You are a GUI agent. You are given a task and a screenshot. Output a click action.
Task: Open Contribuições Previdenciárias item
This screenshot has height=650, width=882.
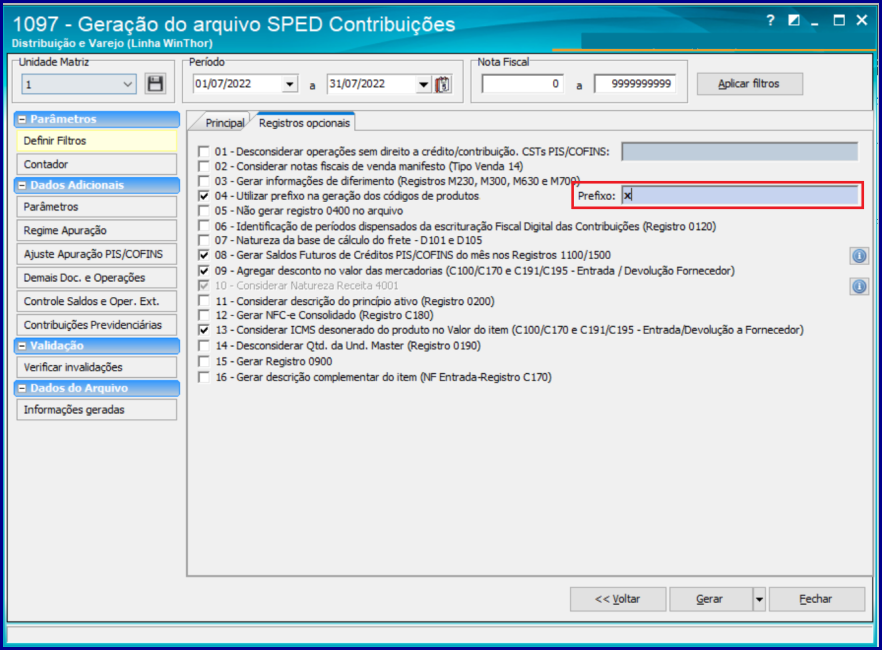click(97, 325)
